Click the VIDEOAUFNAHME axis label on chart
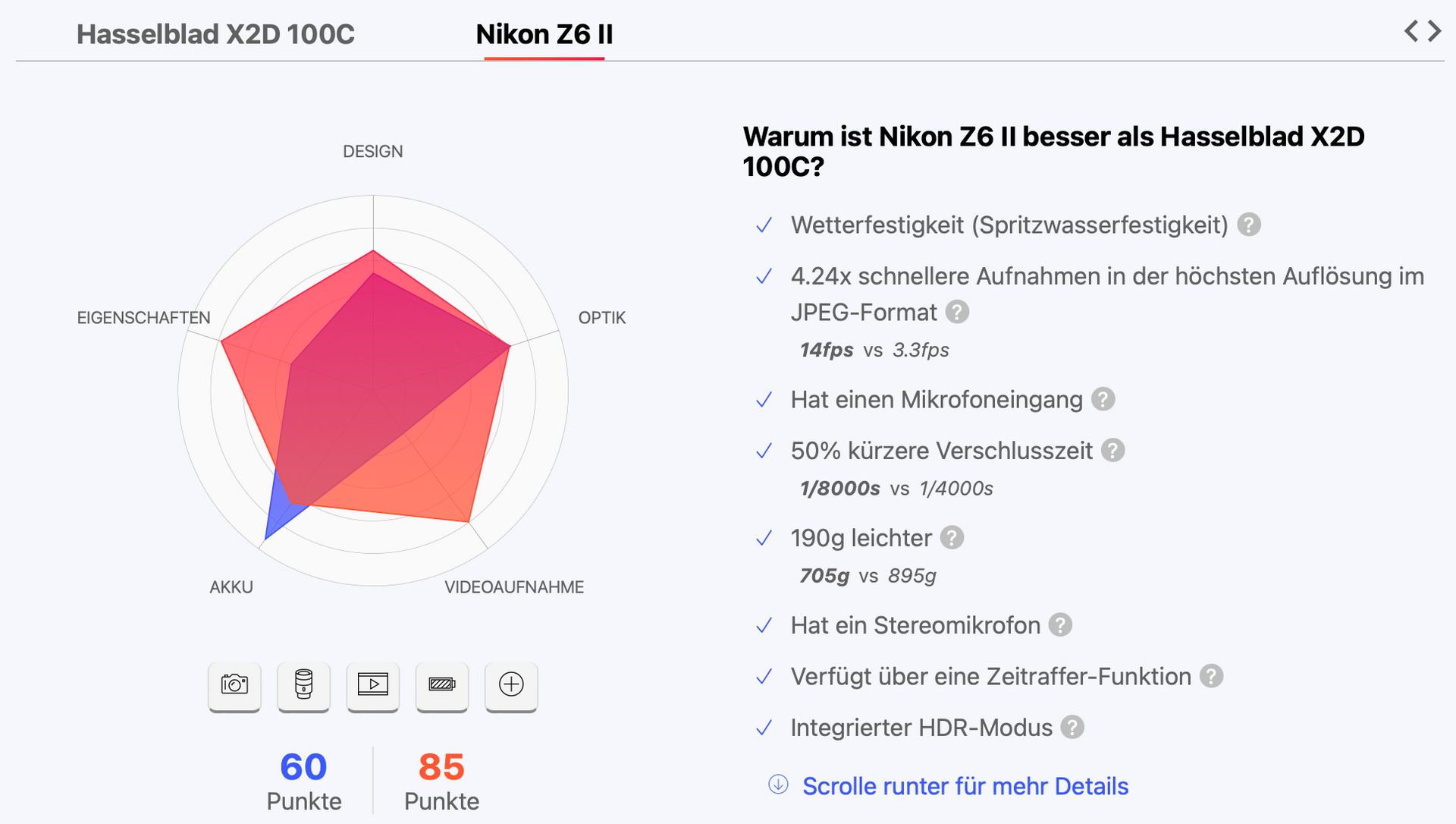 coord(514,587)
